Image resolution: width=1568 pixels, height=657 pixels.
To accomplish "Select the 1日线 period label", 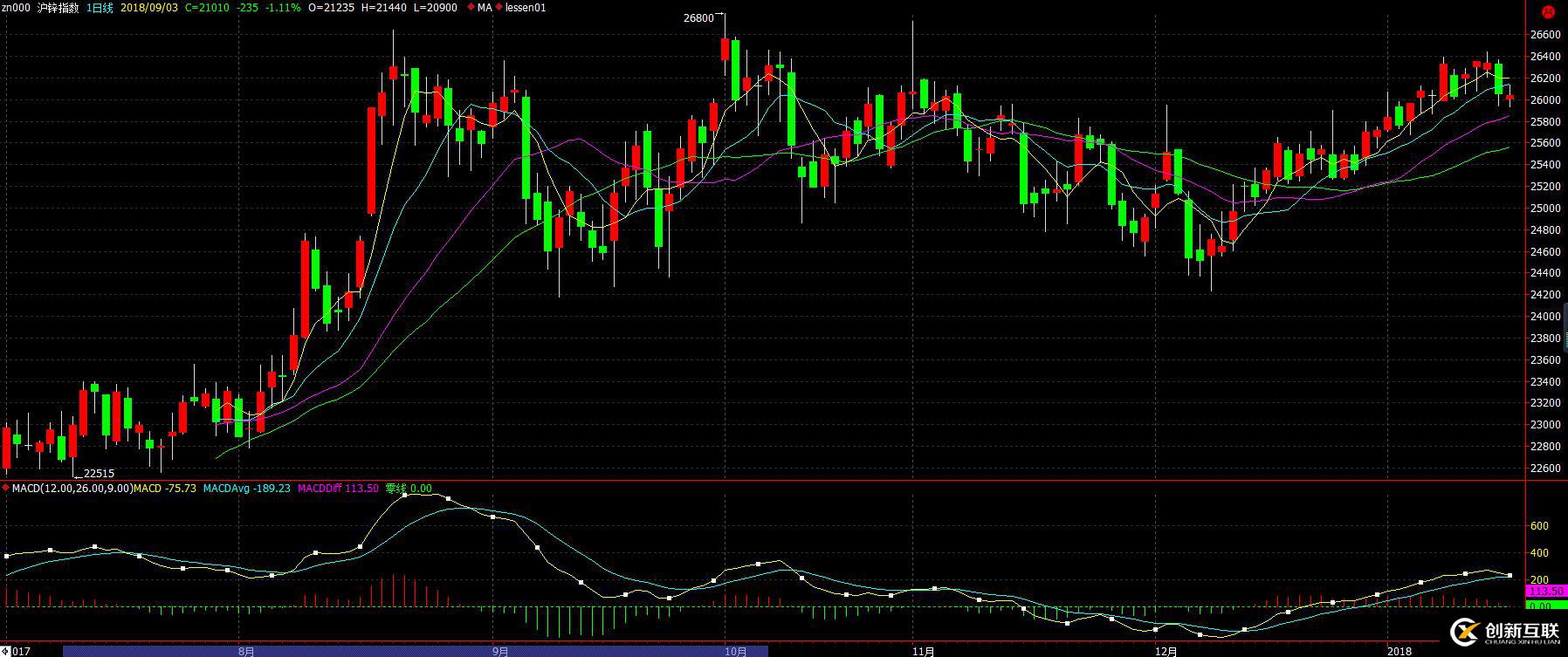I will 100,8.
